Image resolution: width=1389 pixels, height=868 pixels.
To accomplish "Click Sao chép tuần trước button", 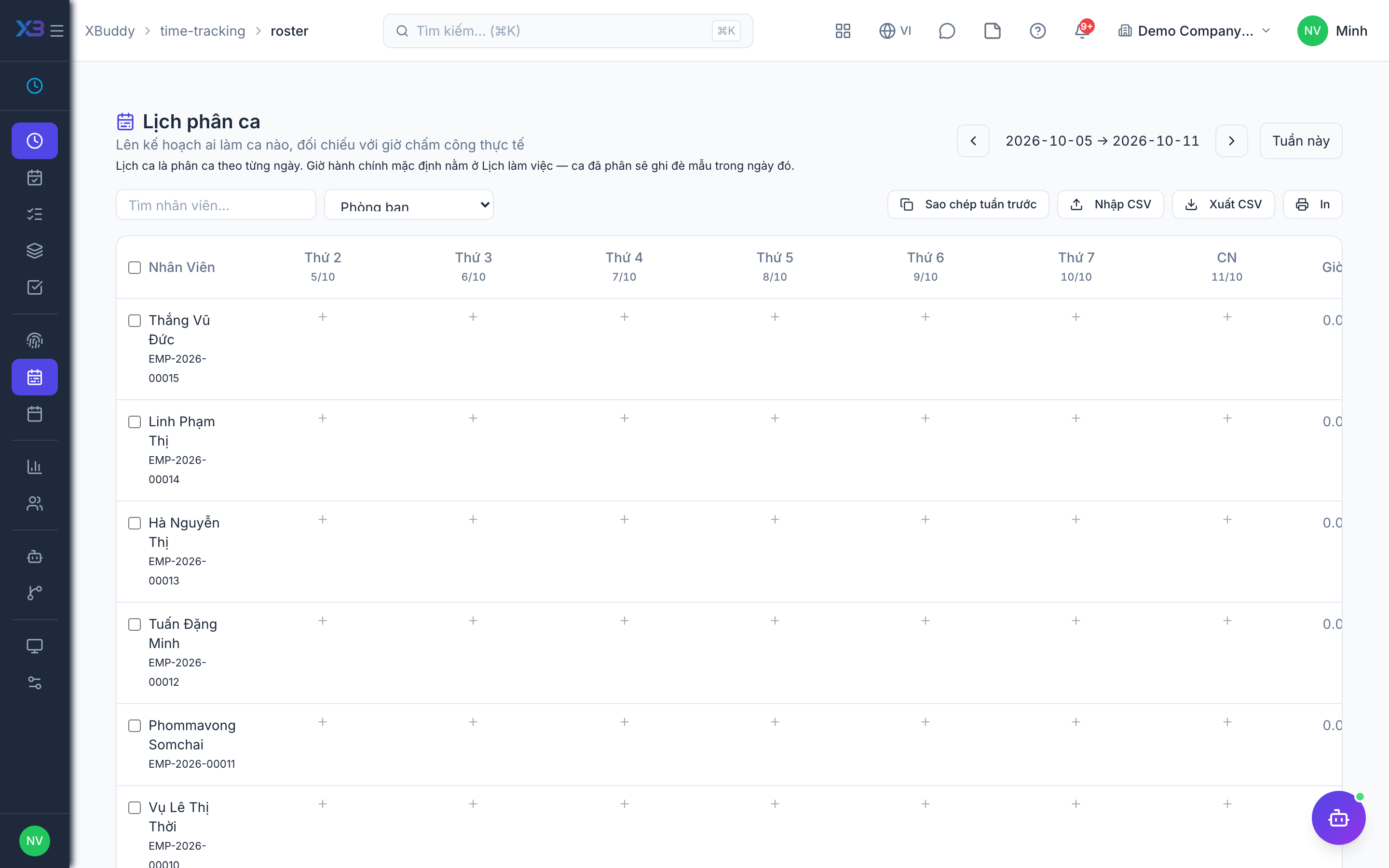I will tap(967, 204).
